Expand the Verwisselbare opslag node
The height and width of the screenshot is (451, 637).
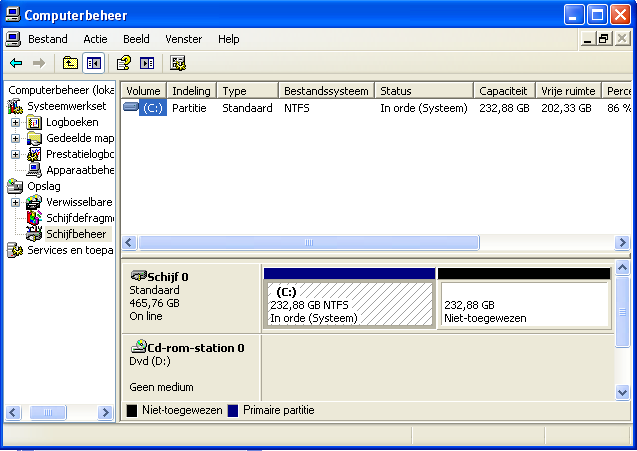pos(15,202)
